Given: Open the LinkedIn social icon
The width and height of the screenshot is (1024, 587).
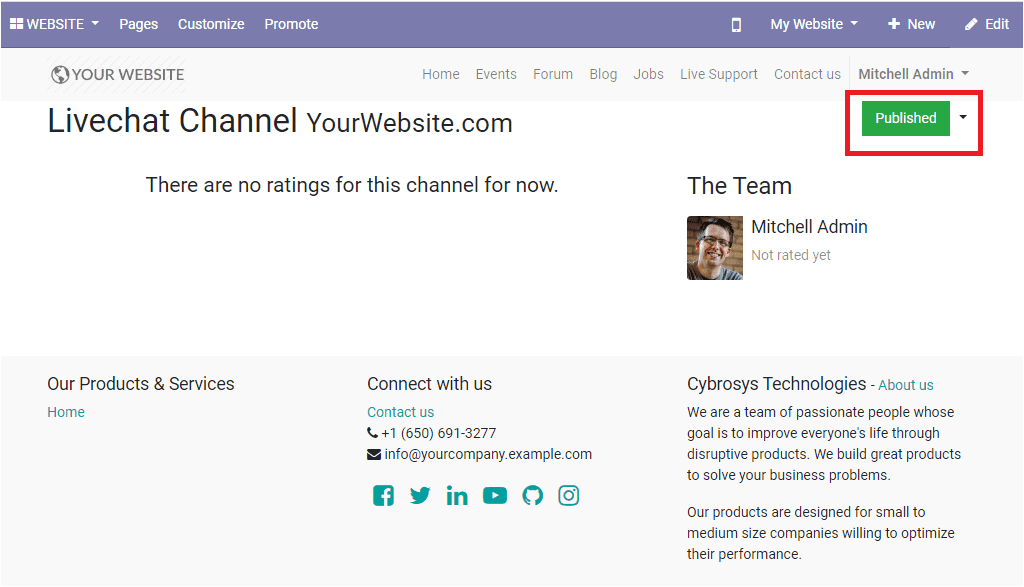Looking at the screenshot, I should 457,496.
